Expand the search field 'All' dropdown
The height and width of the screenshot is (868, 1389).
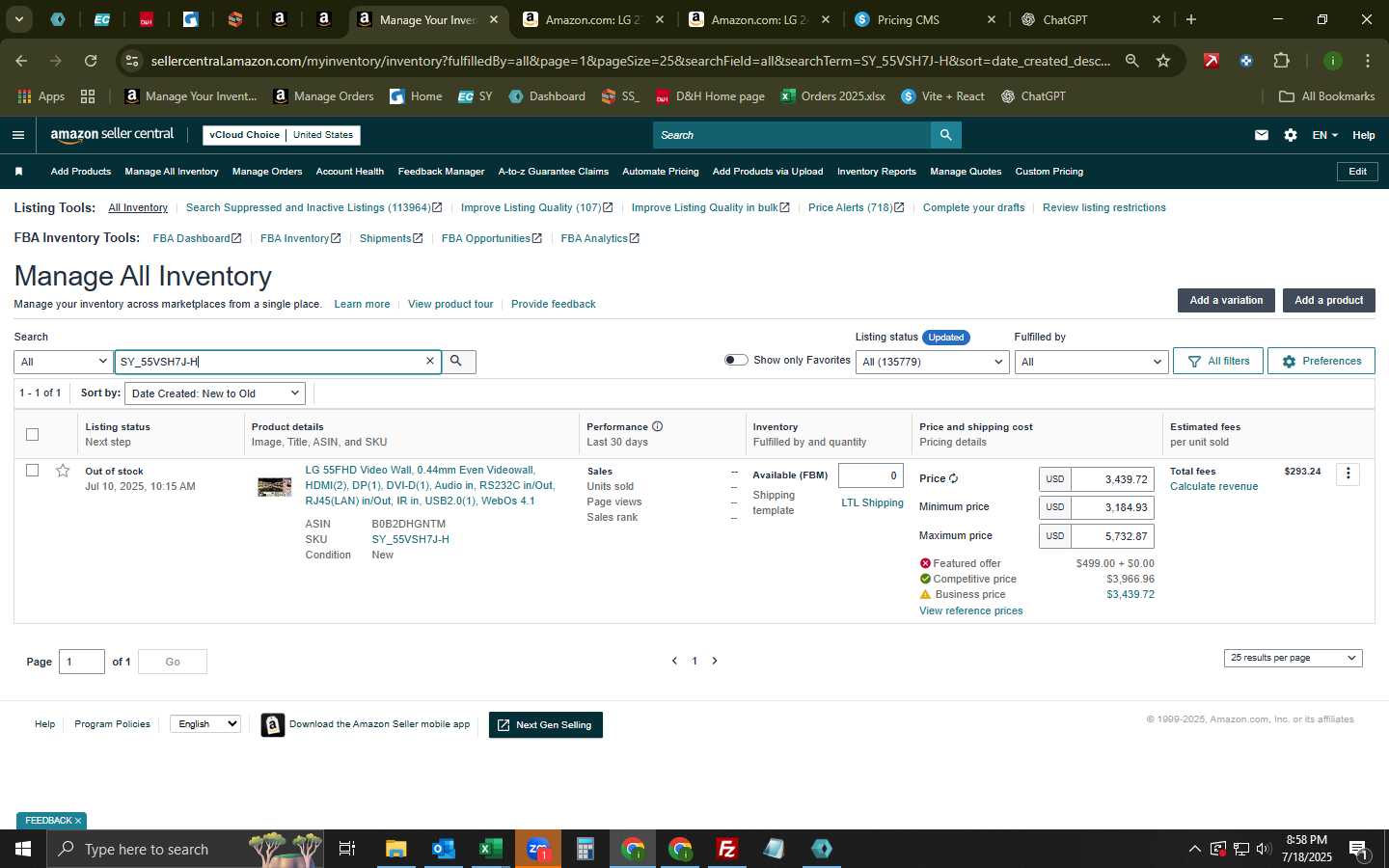tap(64, 362)
